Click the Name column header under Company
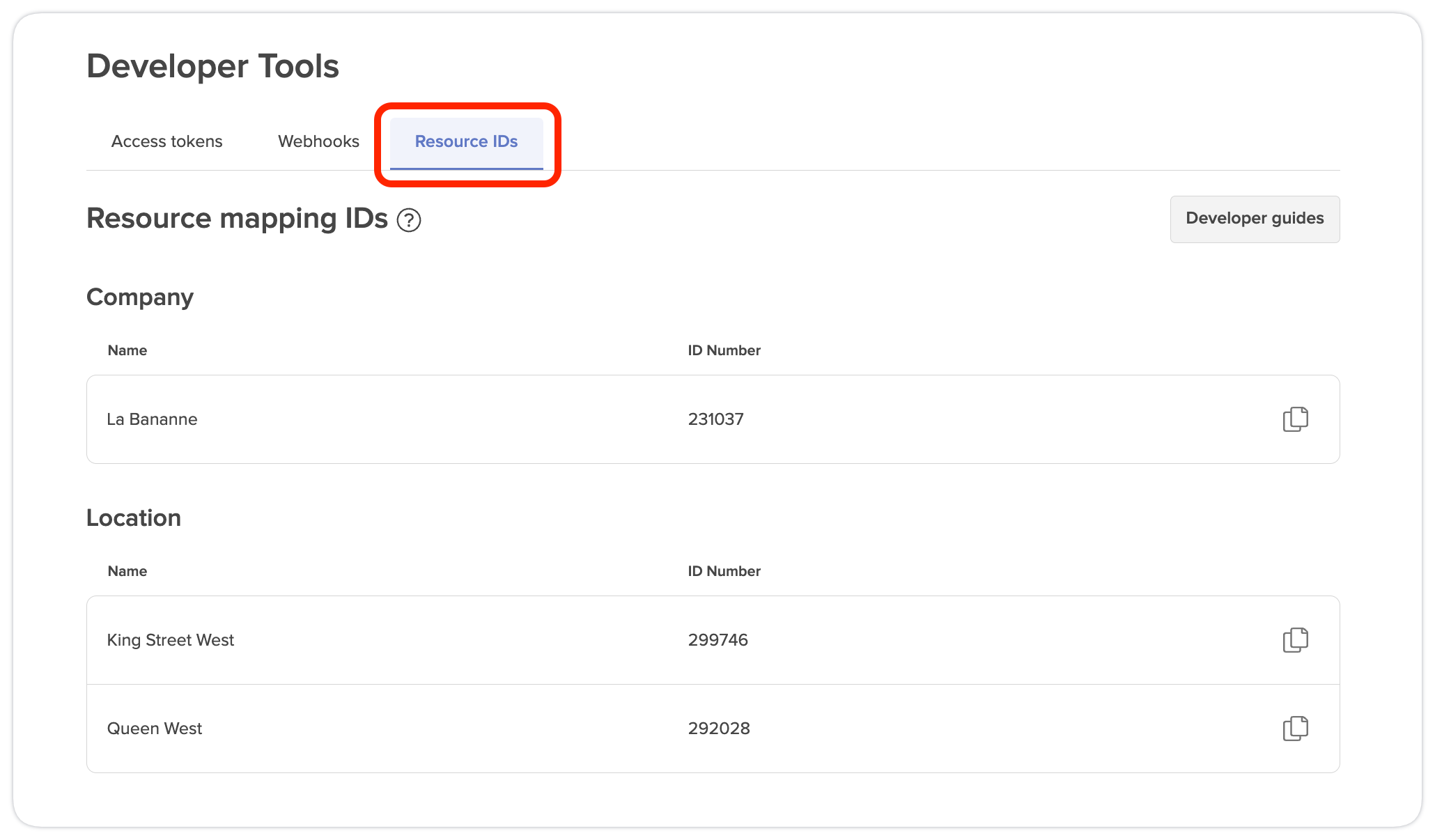The width and height of the screenshot is (1435, 840). [127, 350]
